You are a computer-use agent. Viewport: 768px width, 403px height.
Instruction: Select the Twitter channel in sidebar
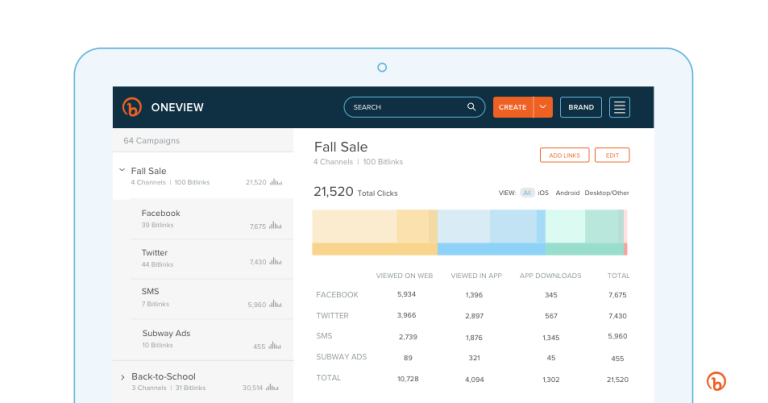[212, 259]
